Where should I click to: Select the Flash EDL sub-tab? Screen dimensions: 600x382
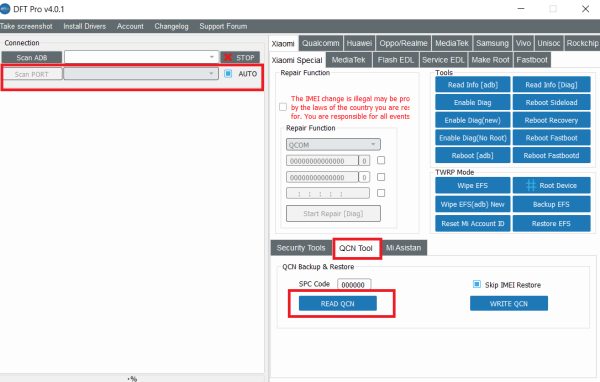(x=396, y=60)
